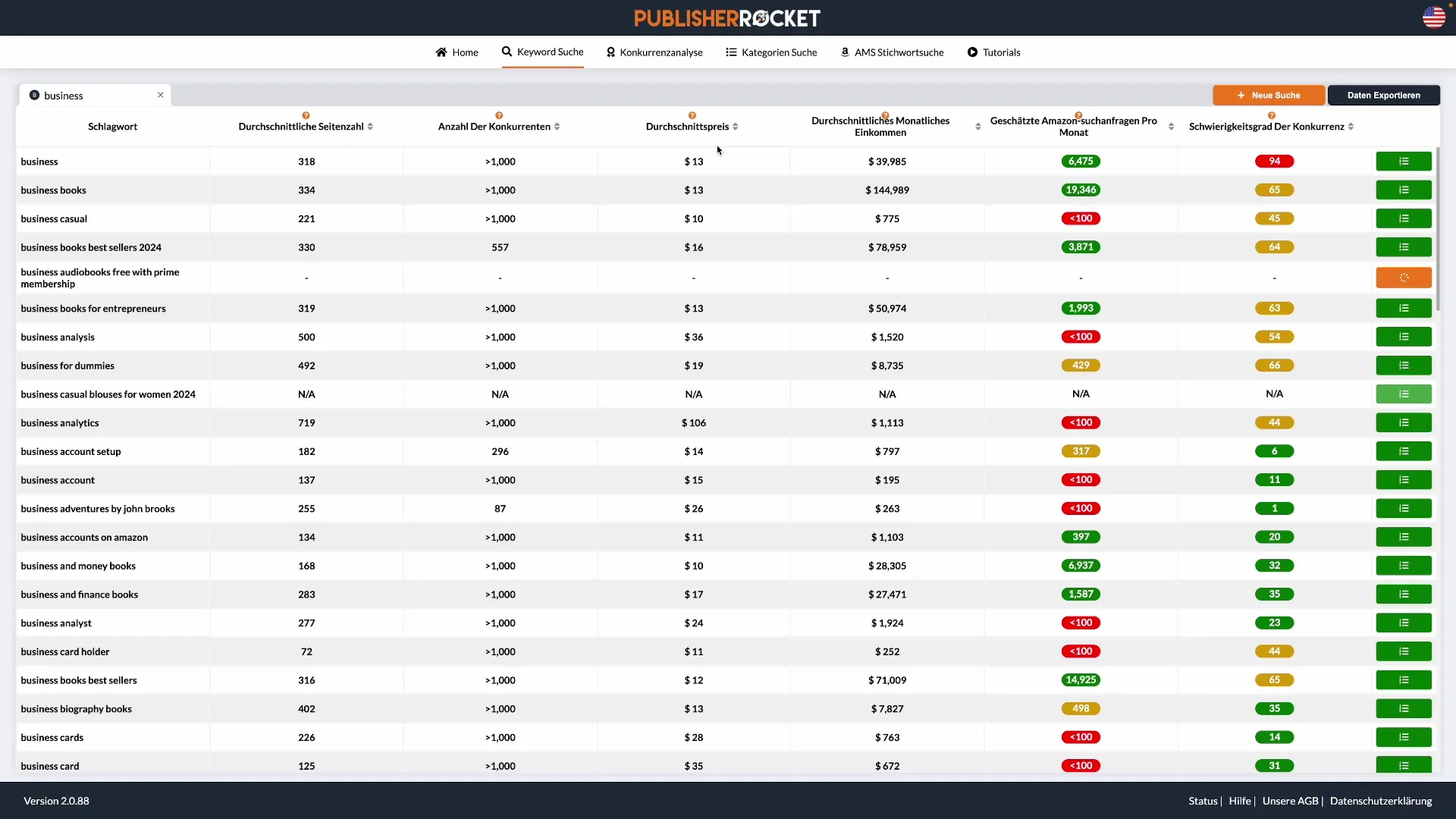The image size is (1456, 819).
Task: Click help icon above Durchschnittliche Seitenzahl
Action: click(x=306, y=115)
